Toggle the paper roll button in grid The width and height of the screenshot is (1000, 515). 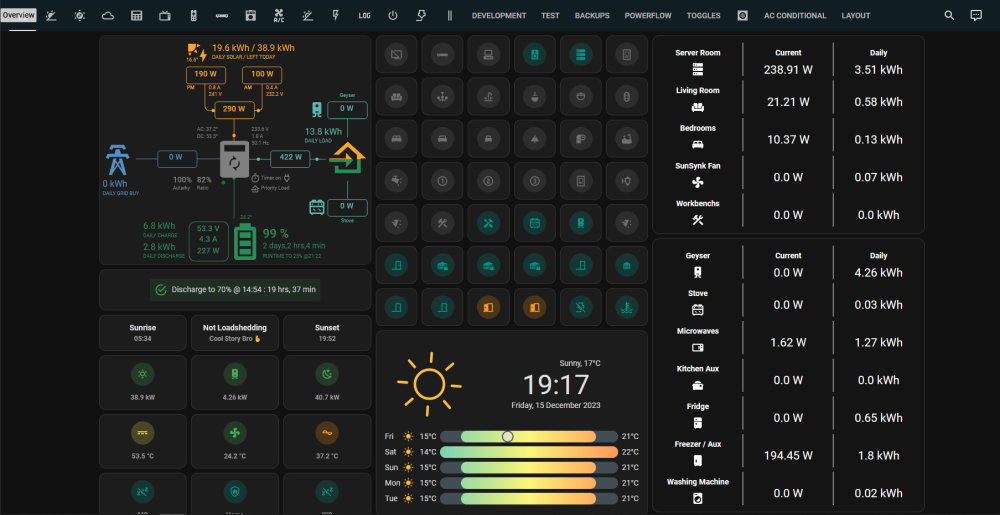(x=580, y=140)
